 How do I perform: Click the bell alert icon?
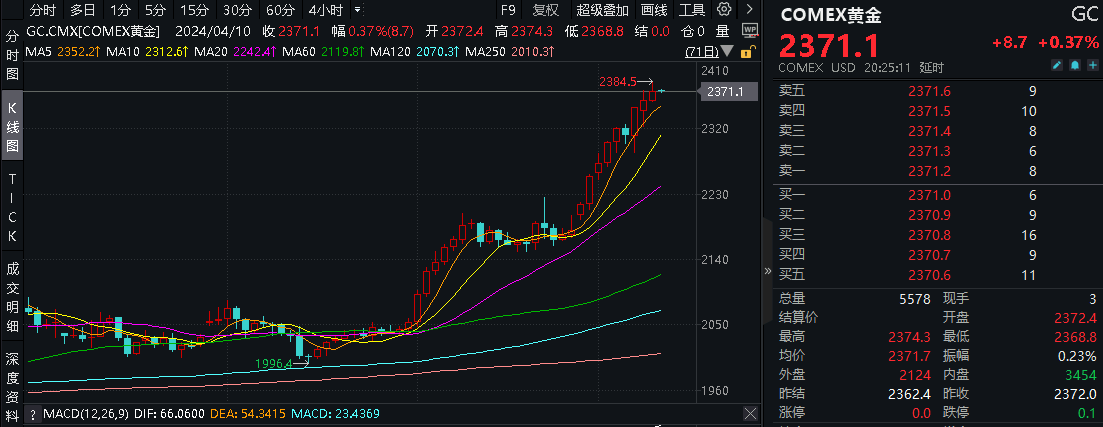coord(1075,65)
